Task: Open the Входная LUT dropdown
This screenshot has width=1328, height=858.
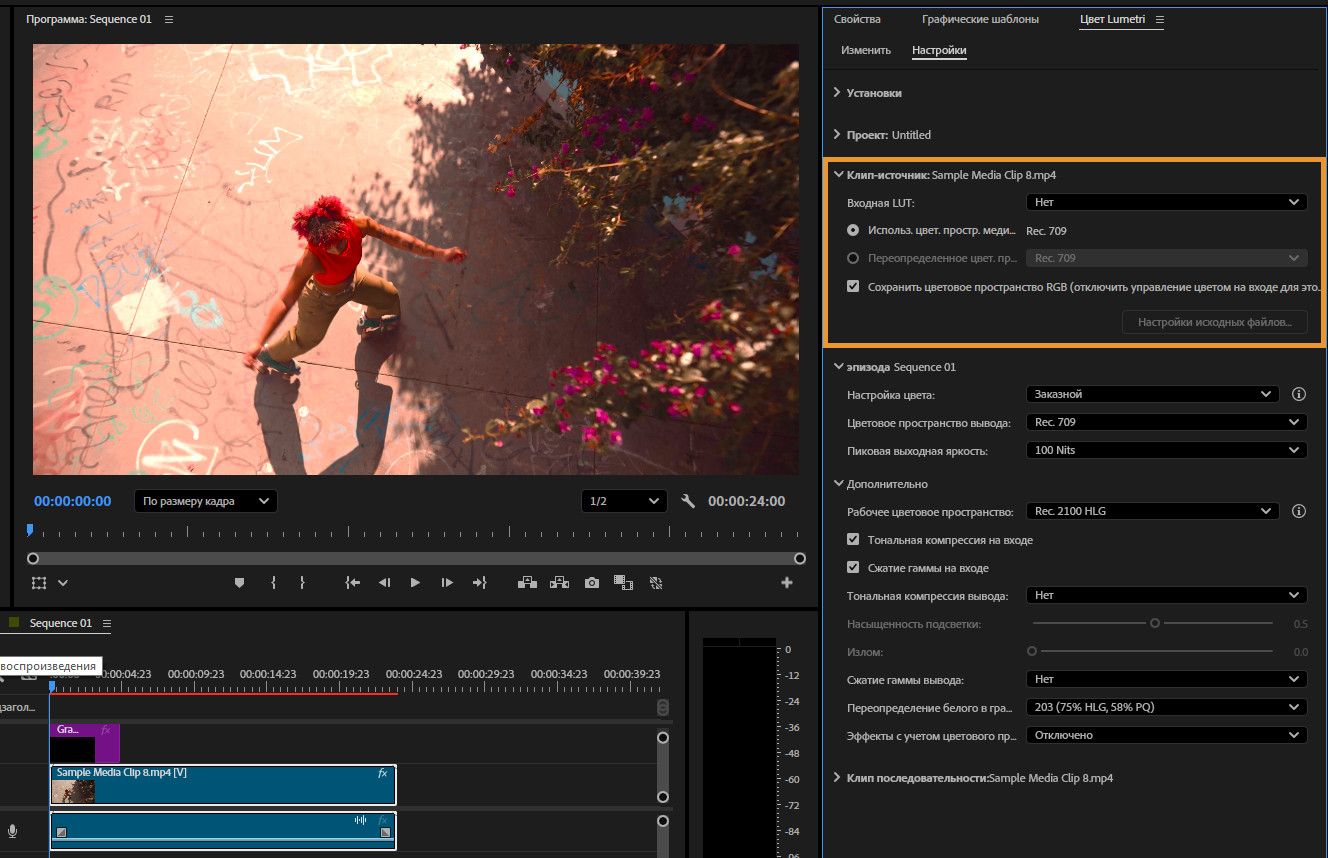Action: [x=1166, y=202]
